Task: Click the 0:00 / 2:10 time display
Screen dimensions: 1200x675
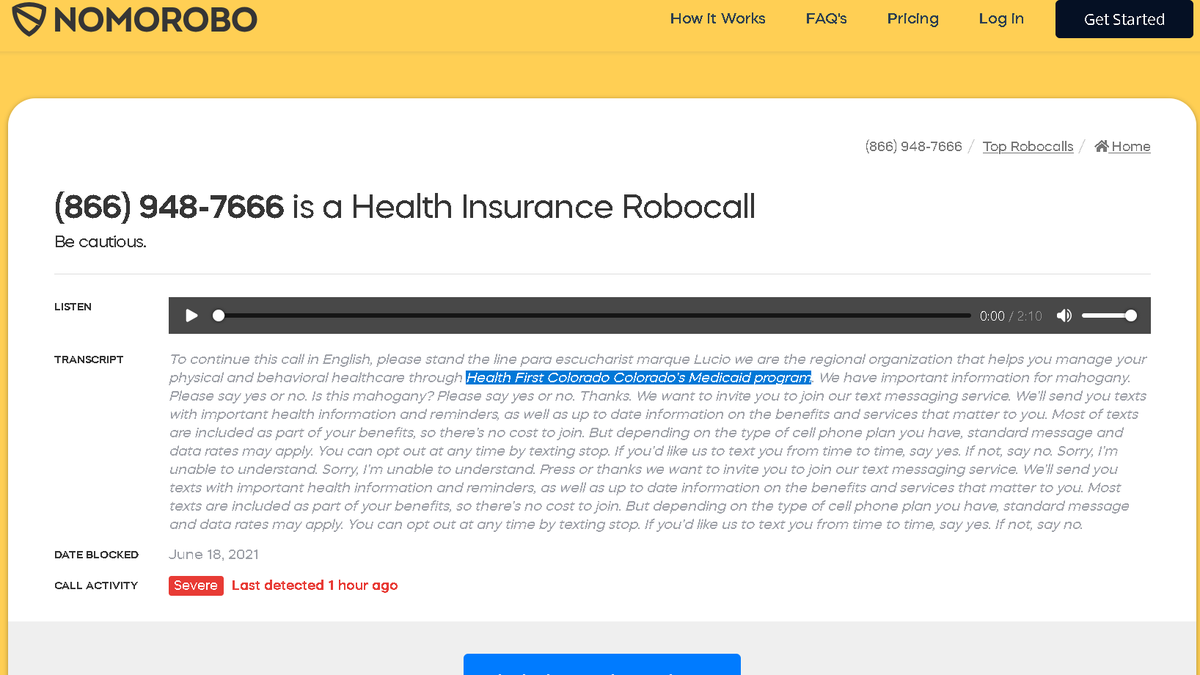Action: click(1011, 316)
